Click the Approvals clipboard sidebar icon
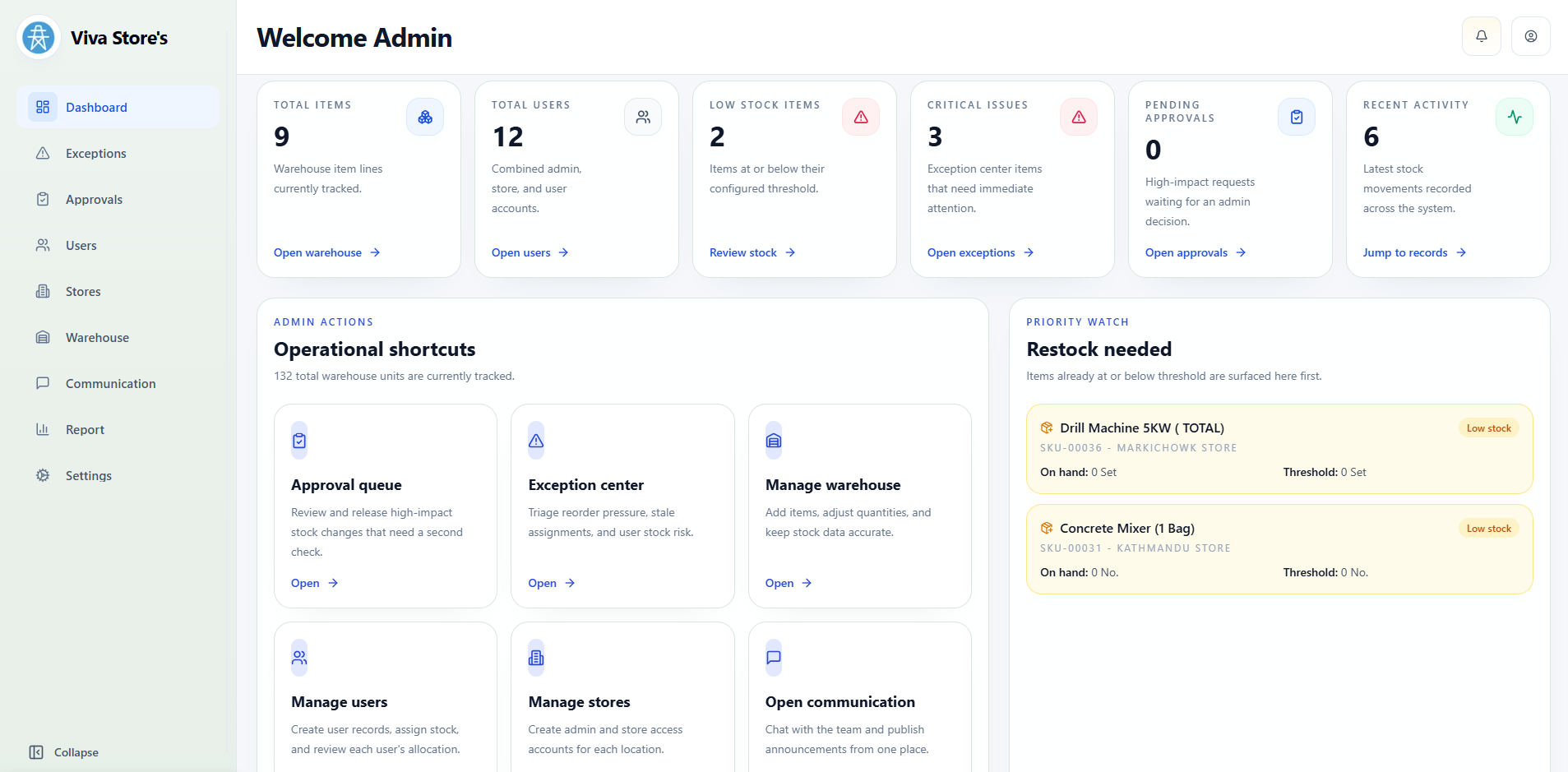 43,199
